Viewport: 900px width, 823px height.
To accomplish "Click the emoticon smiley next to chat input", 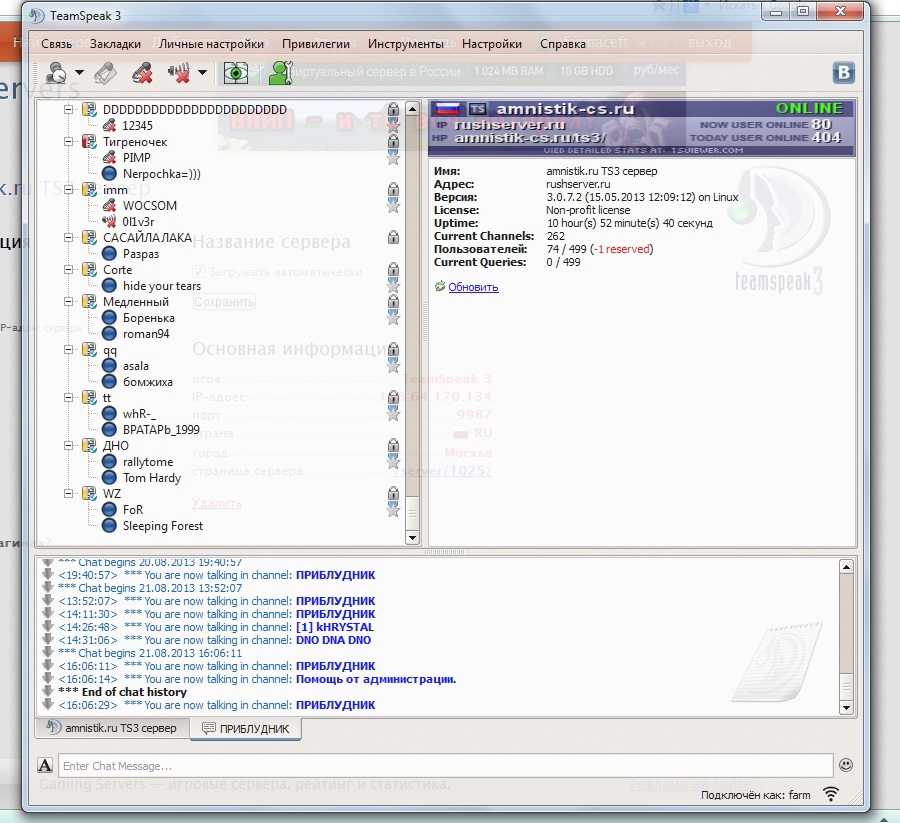I will (x=846, y=765).
